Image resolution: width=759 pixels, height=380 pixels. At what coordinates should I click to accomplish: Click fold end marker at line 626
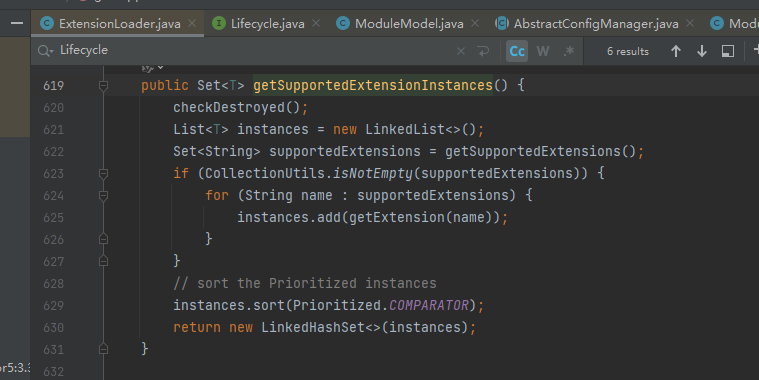pyautogui.click(x=103, y=239)
